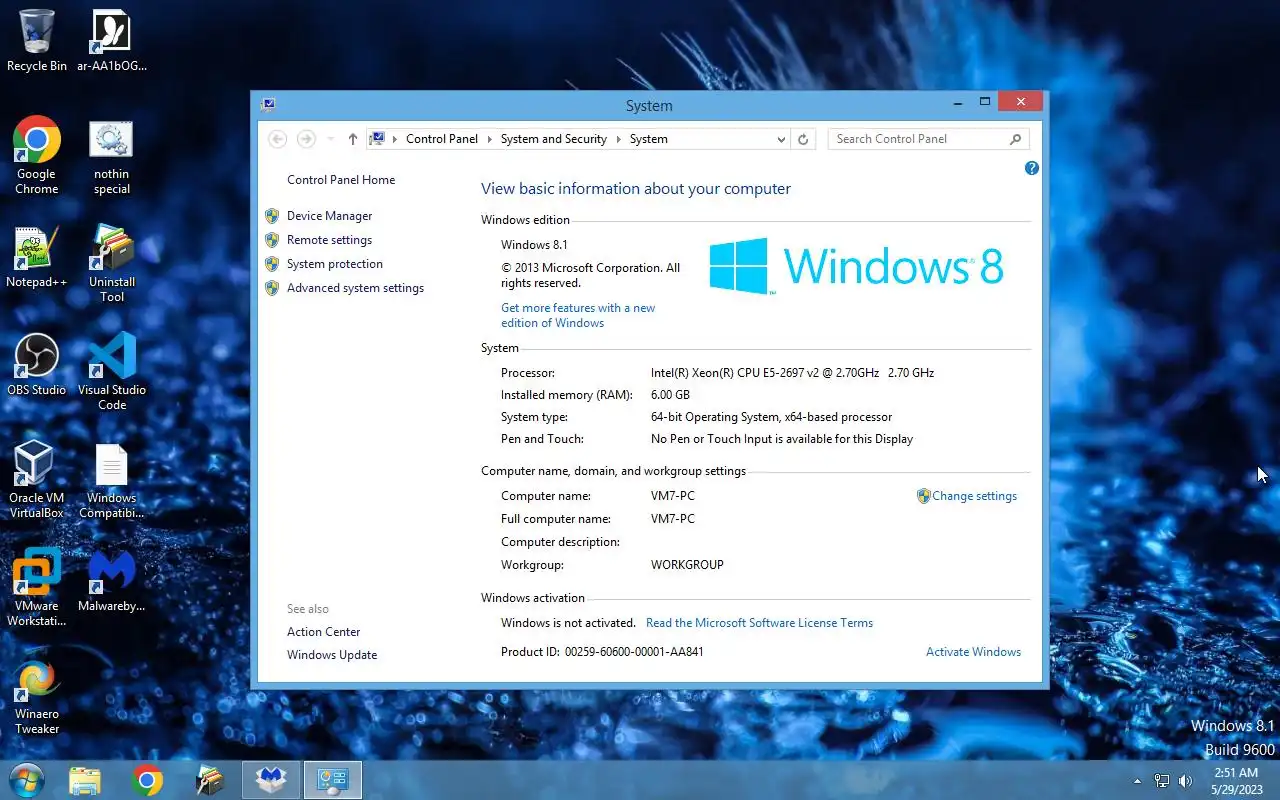Click the '6.00 GB' installed memory value
Viewport: 1280px width, 800px height.
tap(670, 395)
